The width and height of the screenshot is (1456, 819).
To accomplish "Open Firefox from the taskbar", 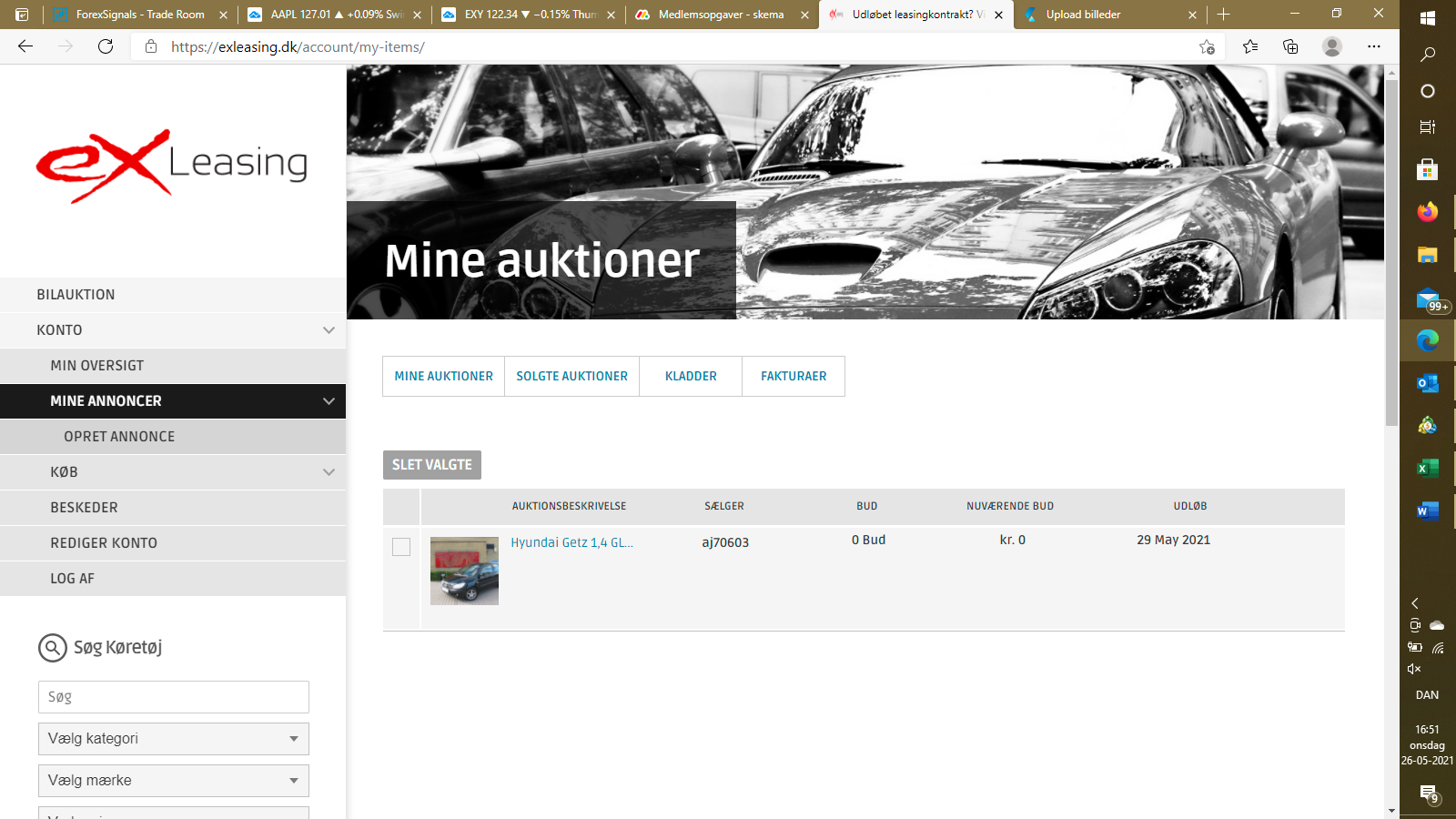I will click(x=1427, y=212).
